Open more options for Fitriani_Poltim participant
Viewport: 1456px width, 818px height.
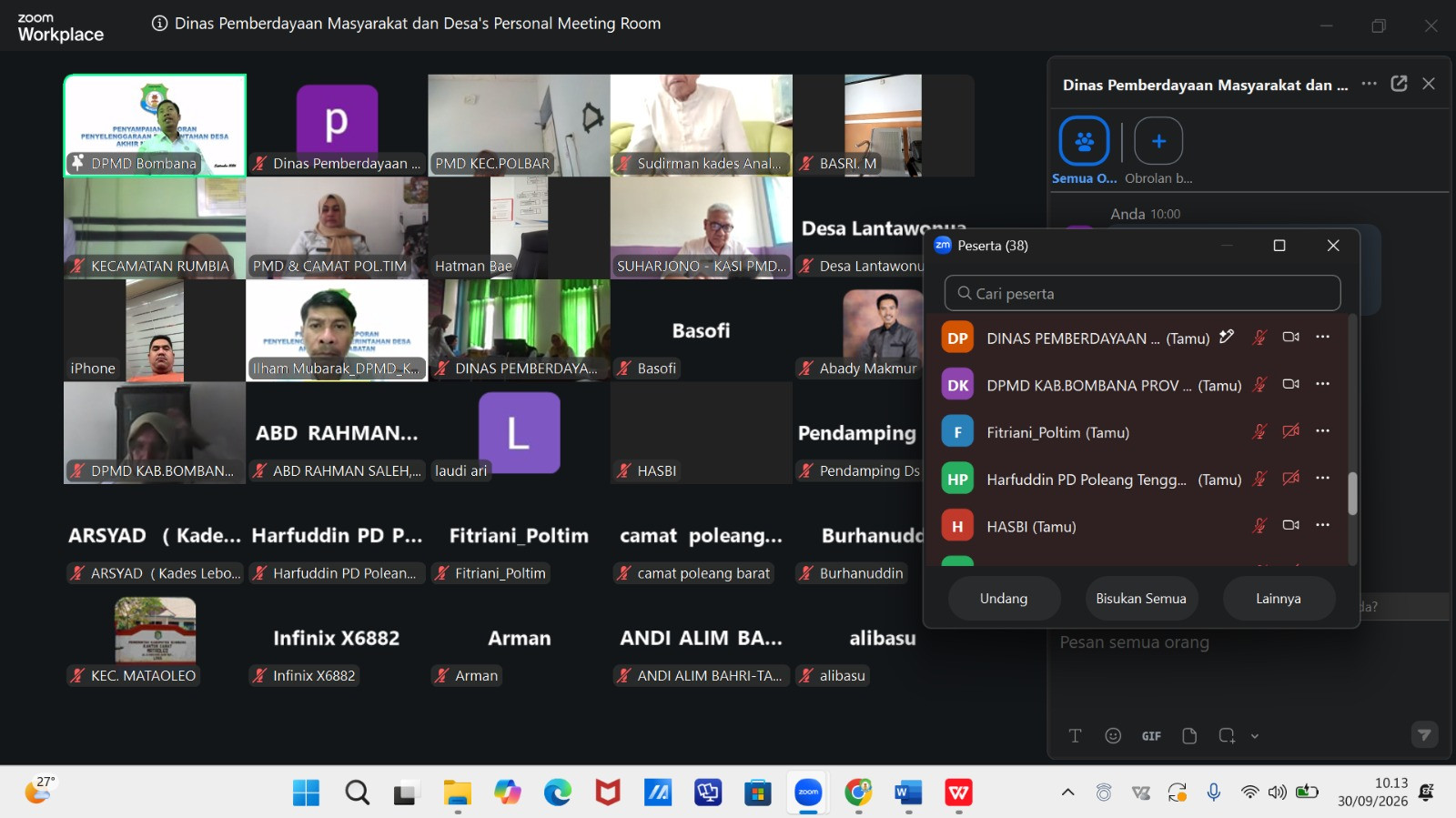click(x=1322, y=431)
